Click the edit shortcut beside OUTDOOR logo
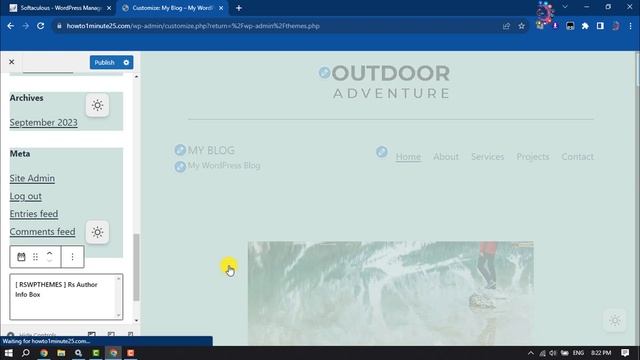640x360 pixels. 324,73
